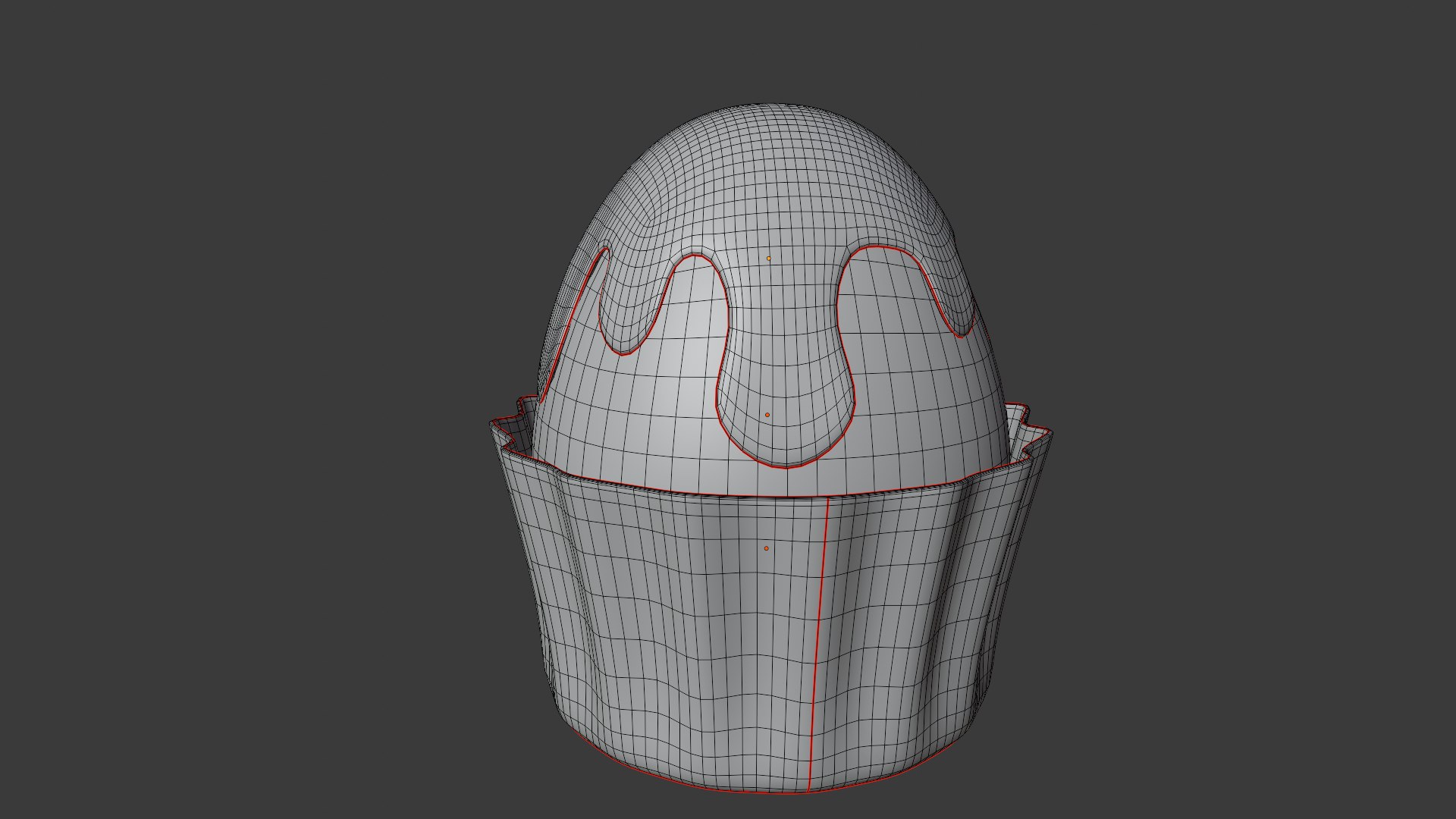The image size is (1456, 819).
Task: Select the orange origin dot on the frosting top
Action: 768,259
